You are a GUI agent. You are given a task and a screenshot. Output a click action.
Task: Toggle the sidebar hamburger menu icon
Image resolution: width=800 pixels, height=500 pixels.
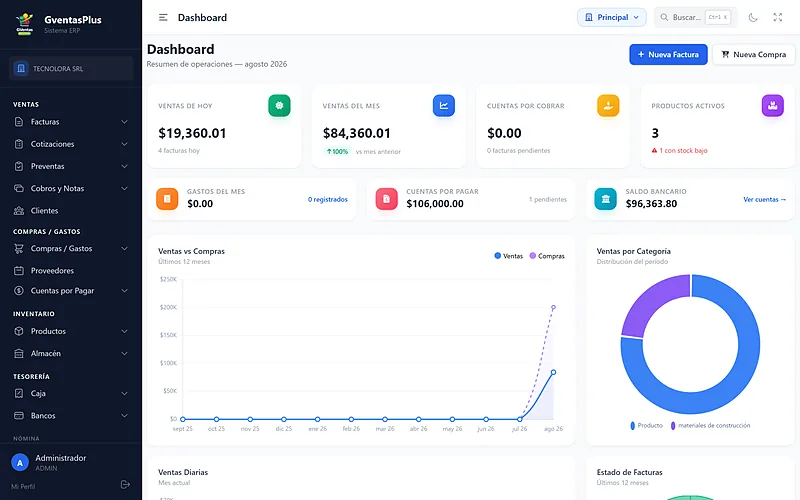point(163,17)
